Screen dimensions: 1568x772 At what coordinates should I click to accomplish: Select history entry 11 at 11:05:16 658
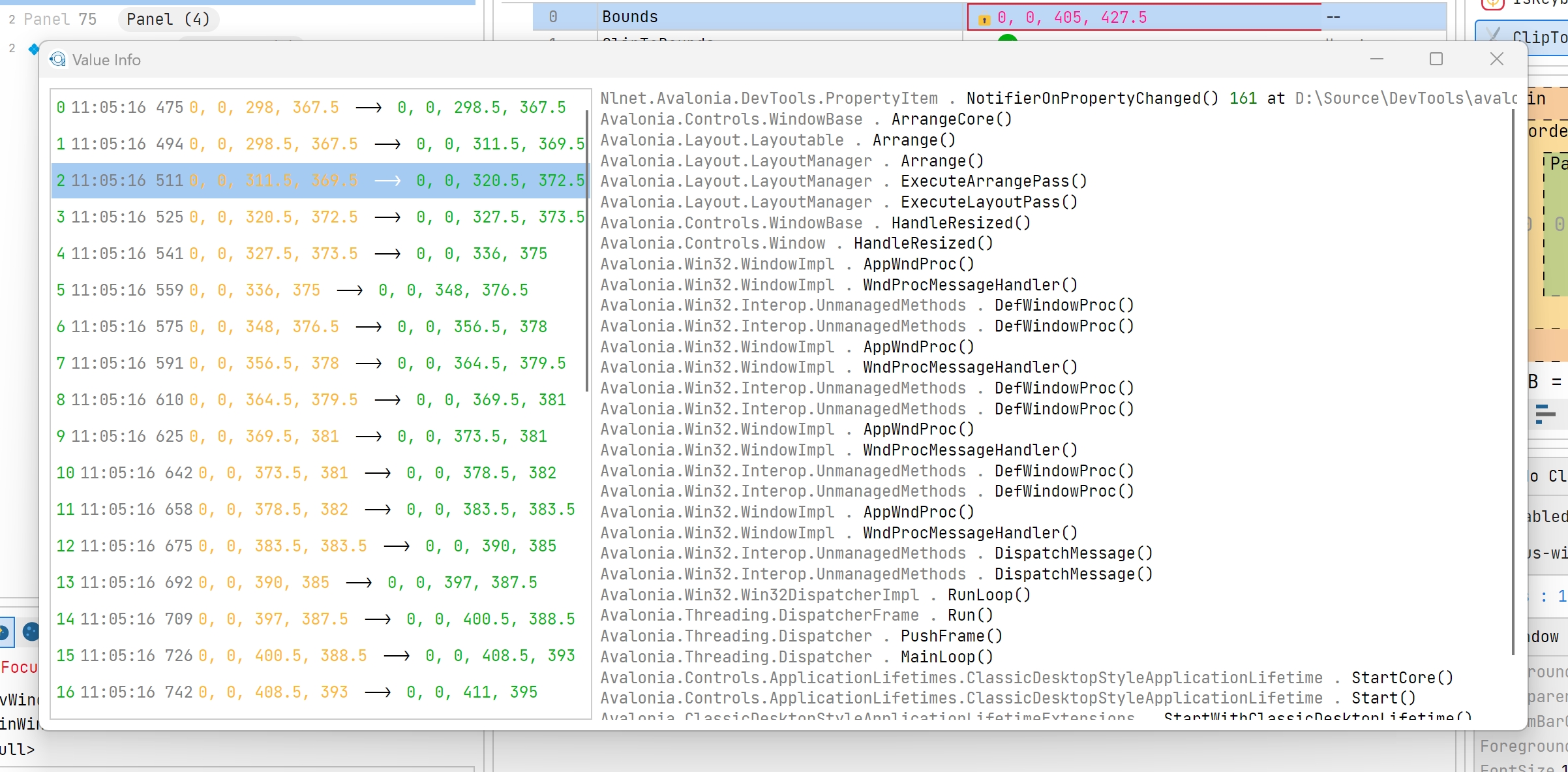(320, 509)
